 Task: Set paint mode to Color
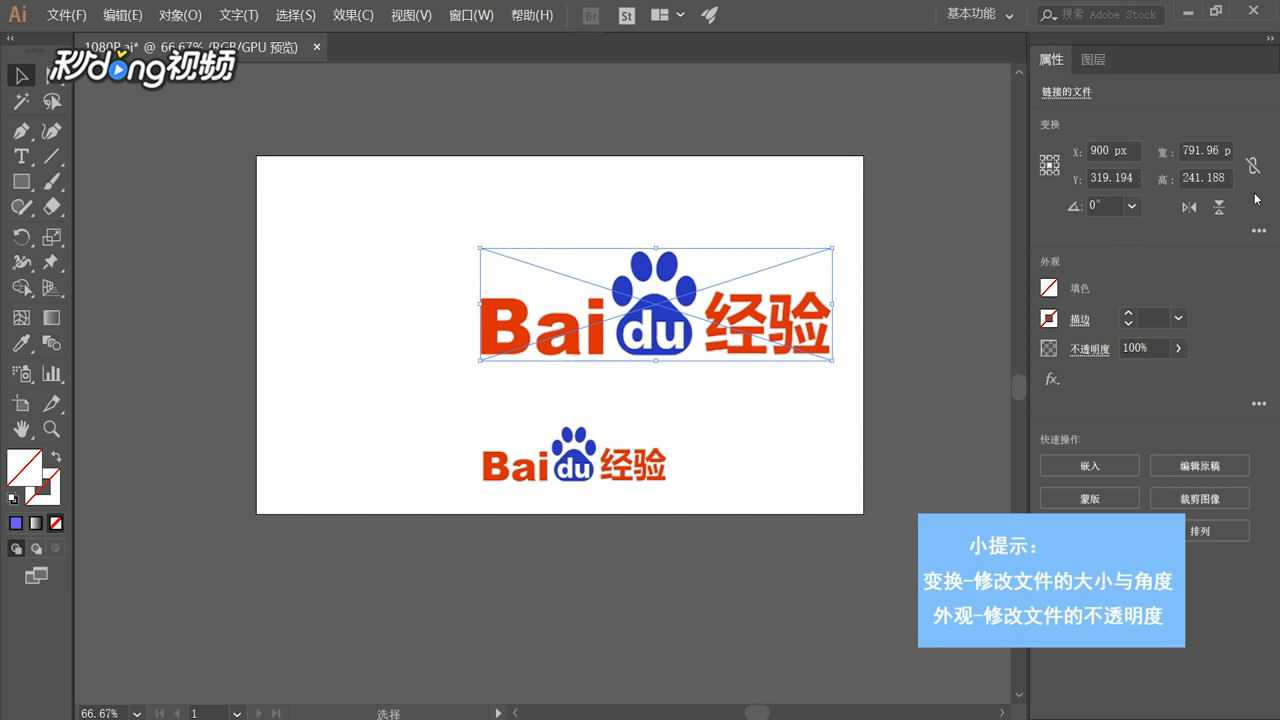pos(16,523)
